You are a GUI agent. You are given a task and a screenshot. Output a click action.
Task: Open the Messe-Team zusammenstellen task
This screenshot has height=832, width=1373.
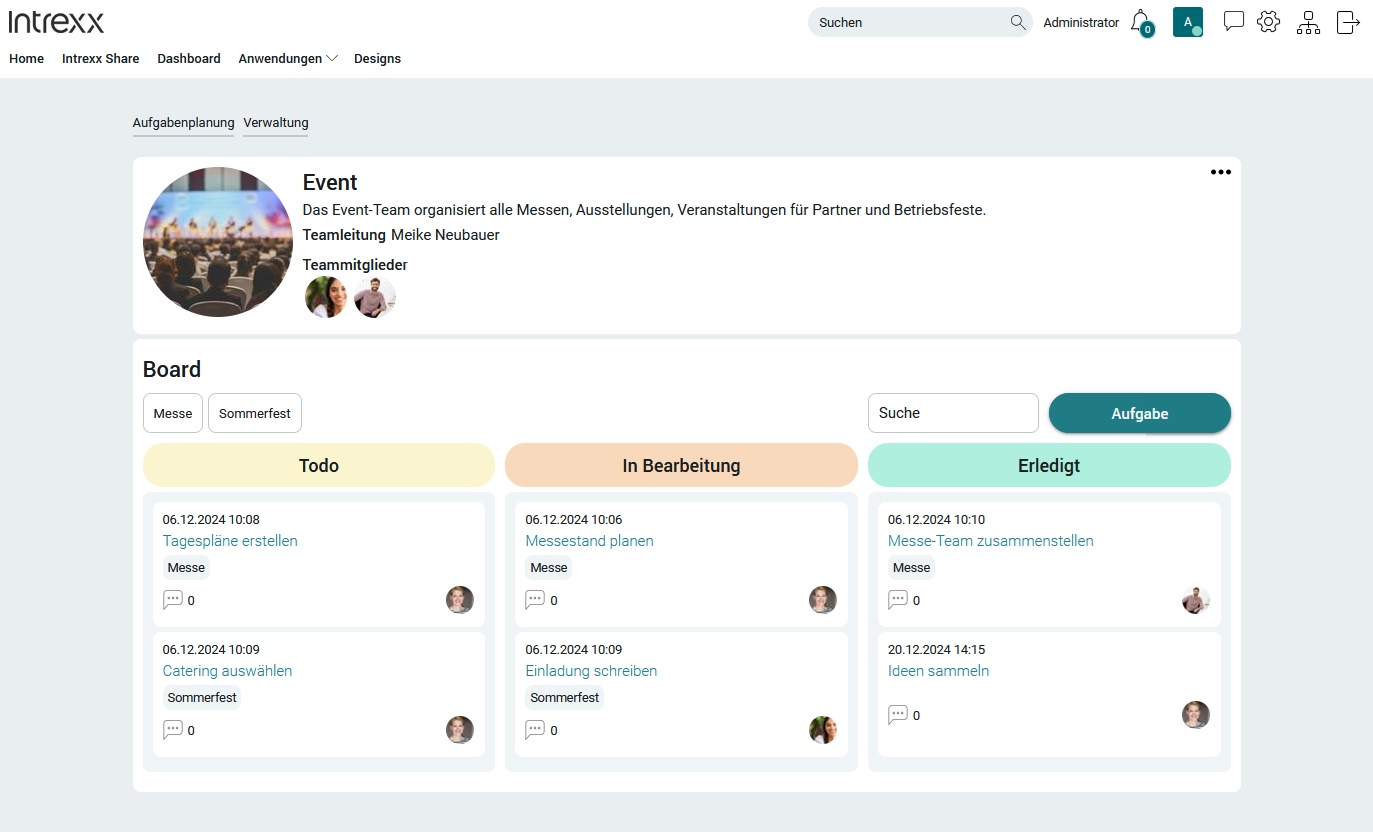pyautogui.click(x=991, y=541)
